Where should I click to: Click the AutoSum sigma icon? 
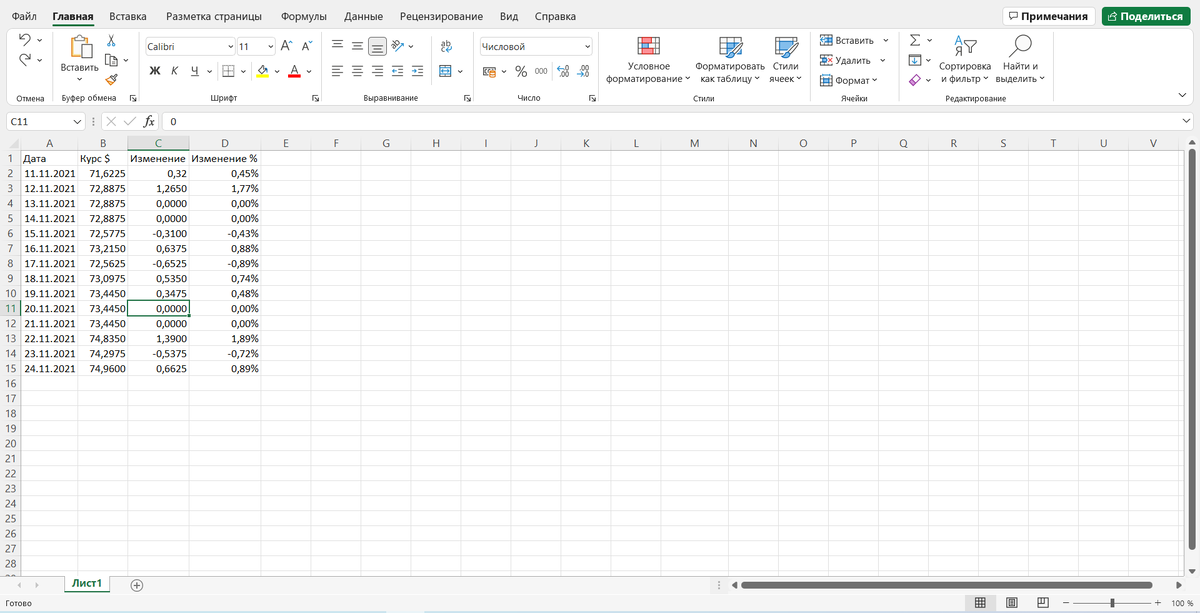point(915,40)
